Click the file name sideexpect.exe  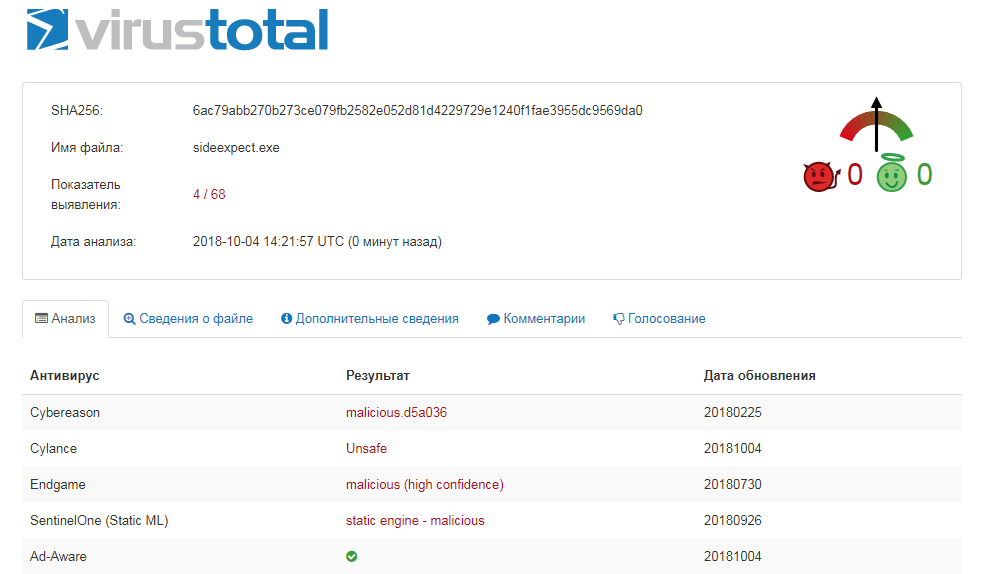(236, 148)
